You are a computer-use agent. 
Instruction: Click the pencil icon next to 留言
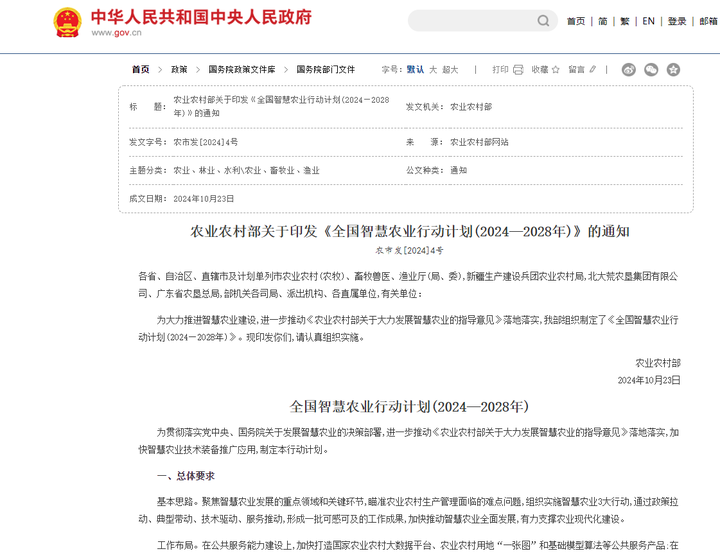click(x=593, y=69)
